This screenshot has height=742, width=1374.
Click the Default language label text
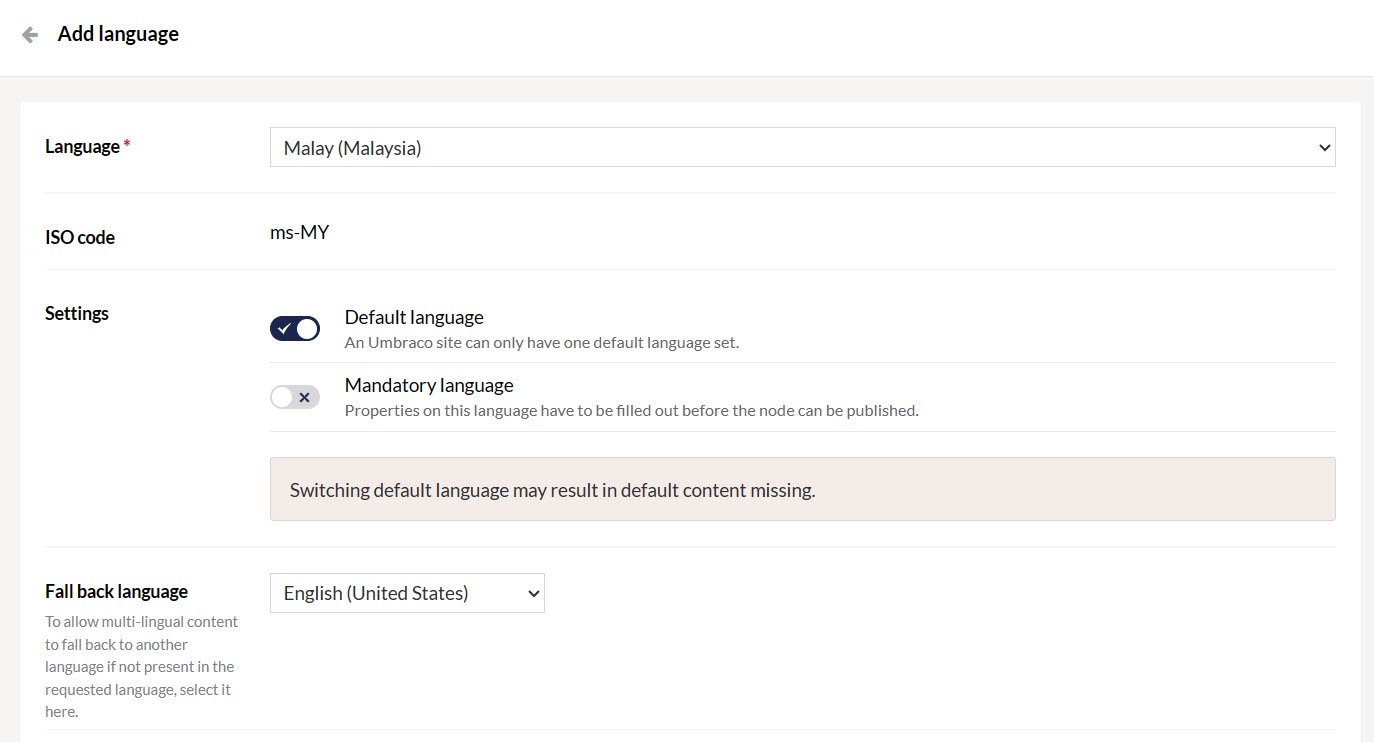(414, 317)
